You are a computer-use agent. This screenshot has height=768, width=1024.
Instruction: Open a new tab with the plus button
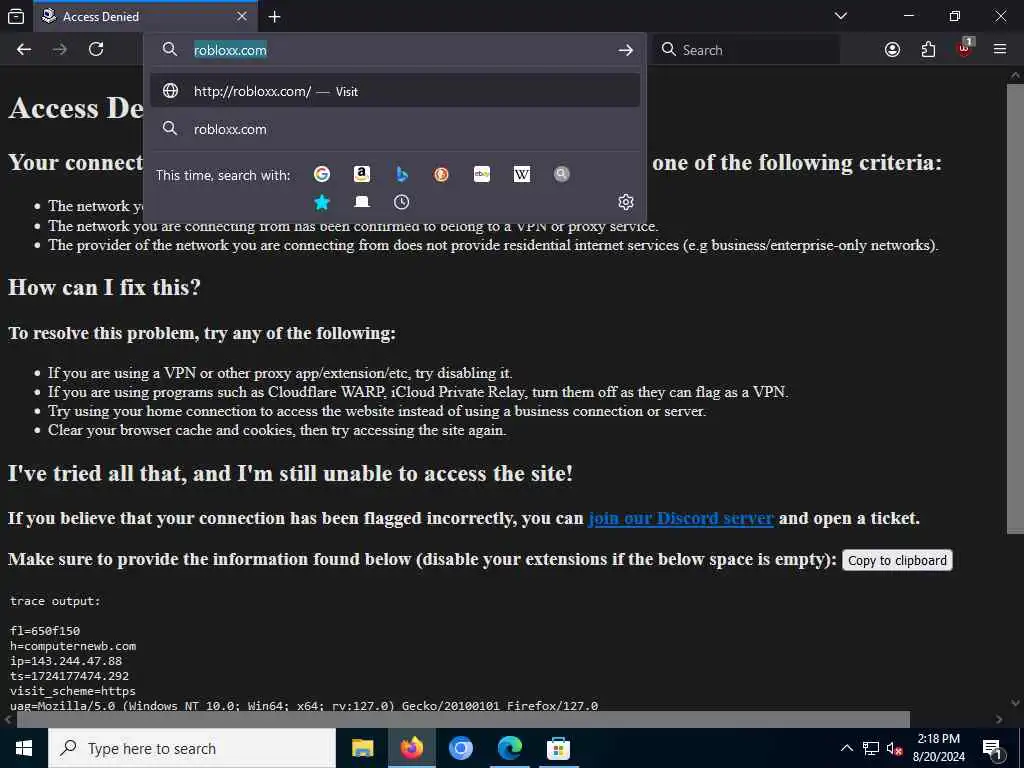click(x=274, y=17)
